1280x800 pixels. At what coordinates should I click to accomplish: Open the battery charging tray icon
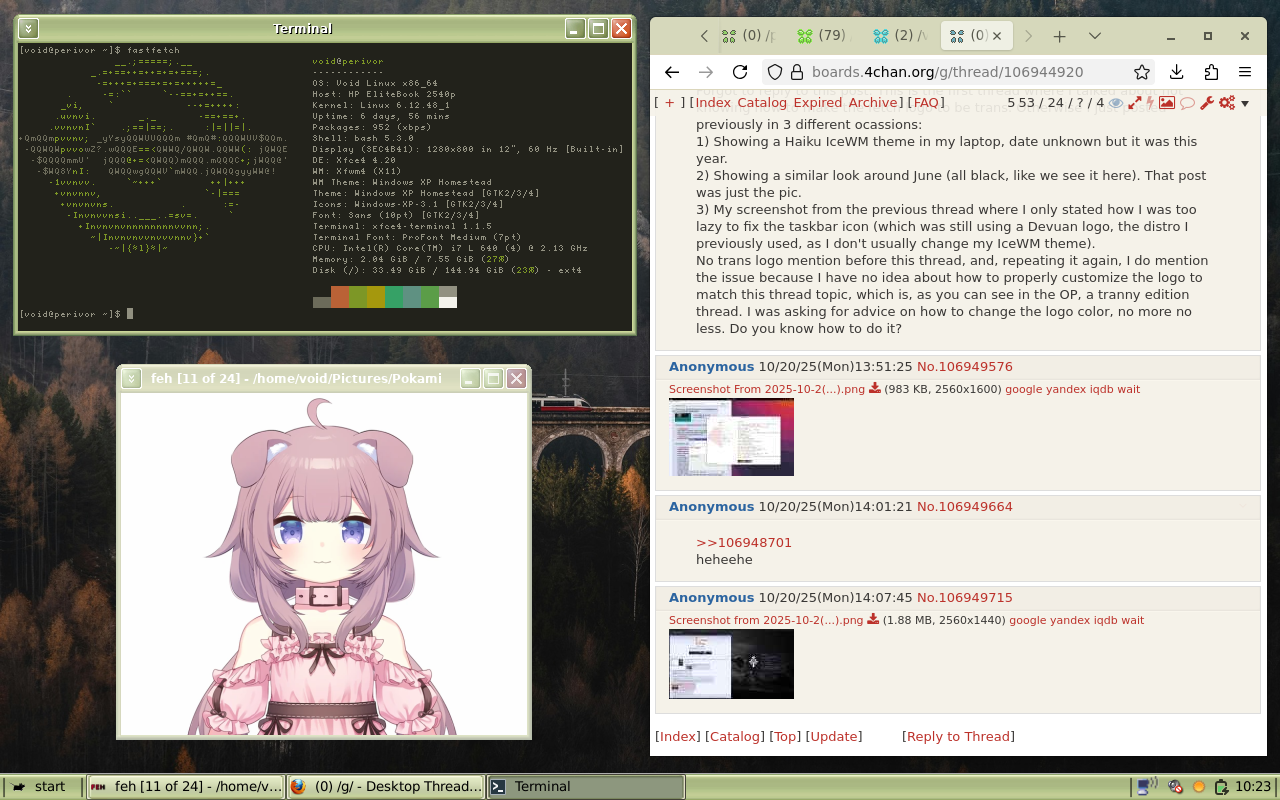[1221, 787]
